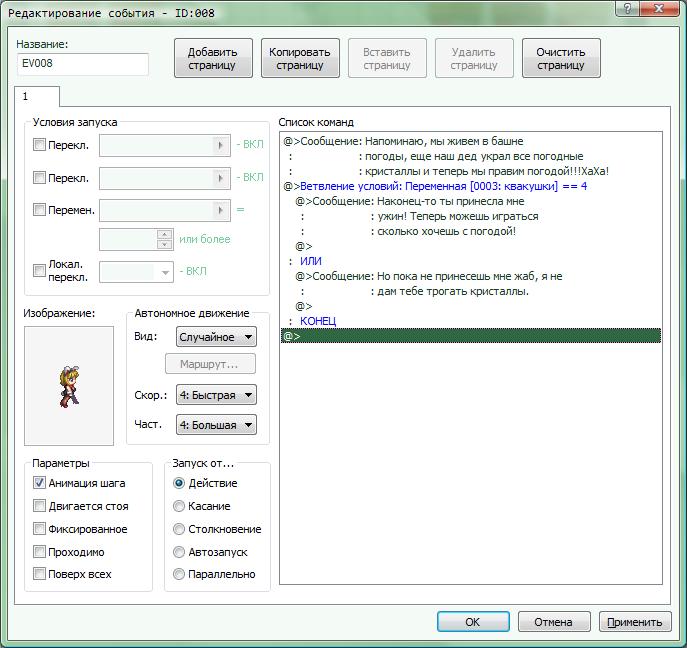Check the Проходимо option
This screenshot has height=648, width=687.
pos(40,552)
